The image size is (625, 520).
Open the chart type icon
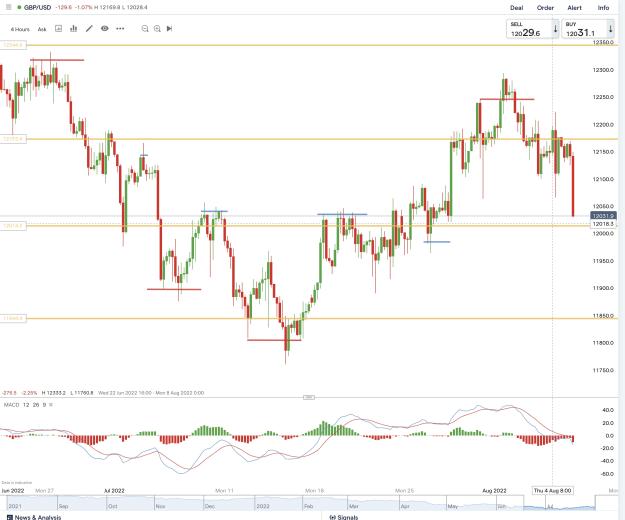pyautogui.click(x=58, y=28)
